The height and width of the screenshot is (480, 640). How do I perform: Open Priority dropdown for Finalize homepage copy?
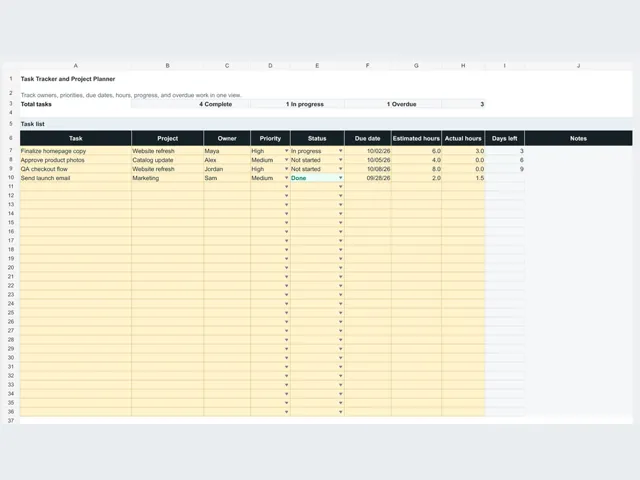(x=286, y=151)
